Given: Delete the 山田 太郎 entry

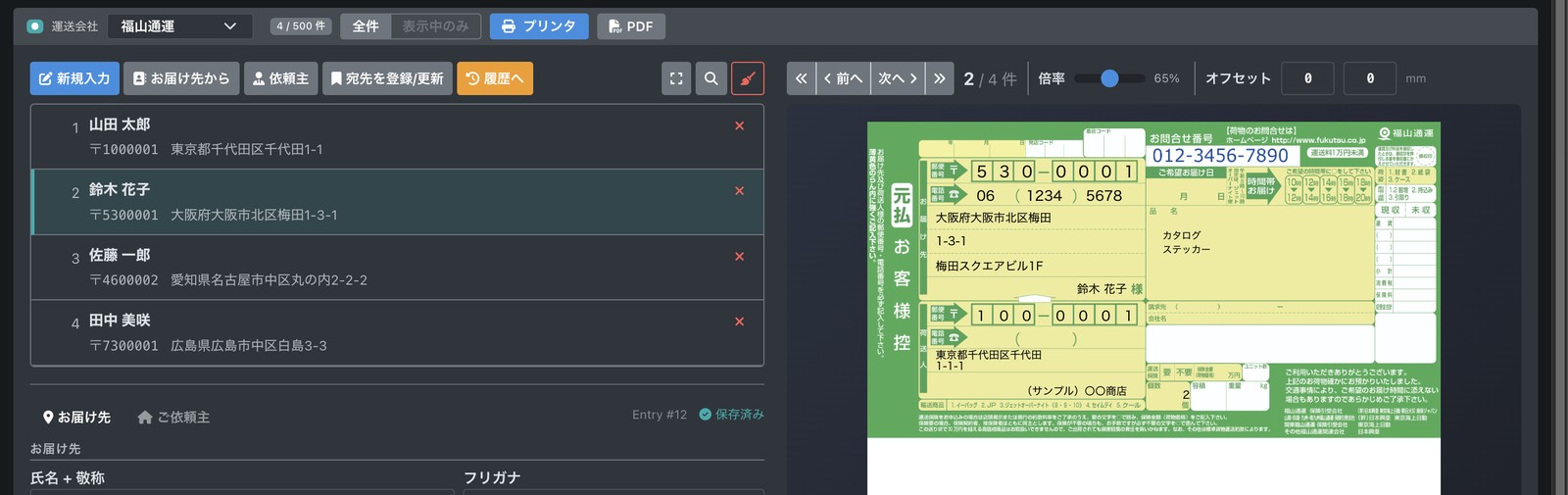Looking at the screenshot, I should tap(740, 125).
